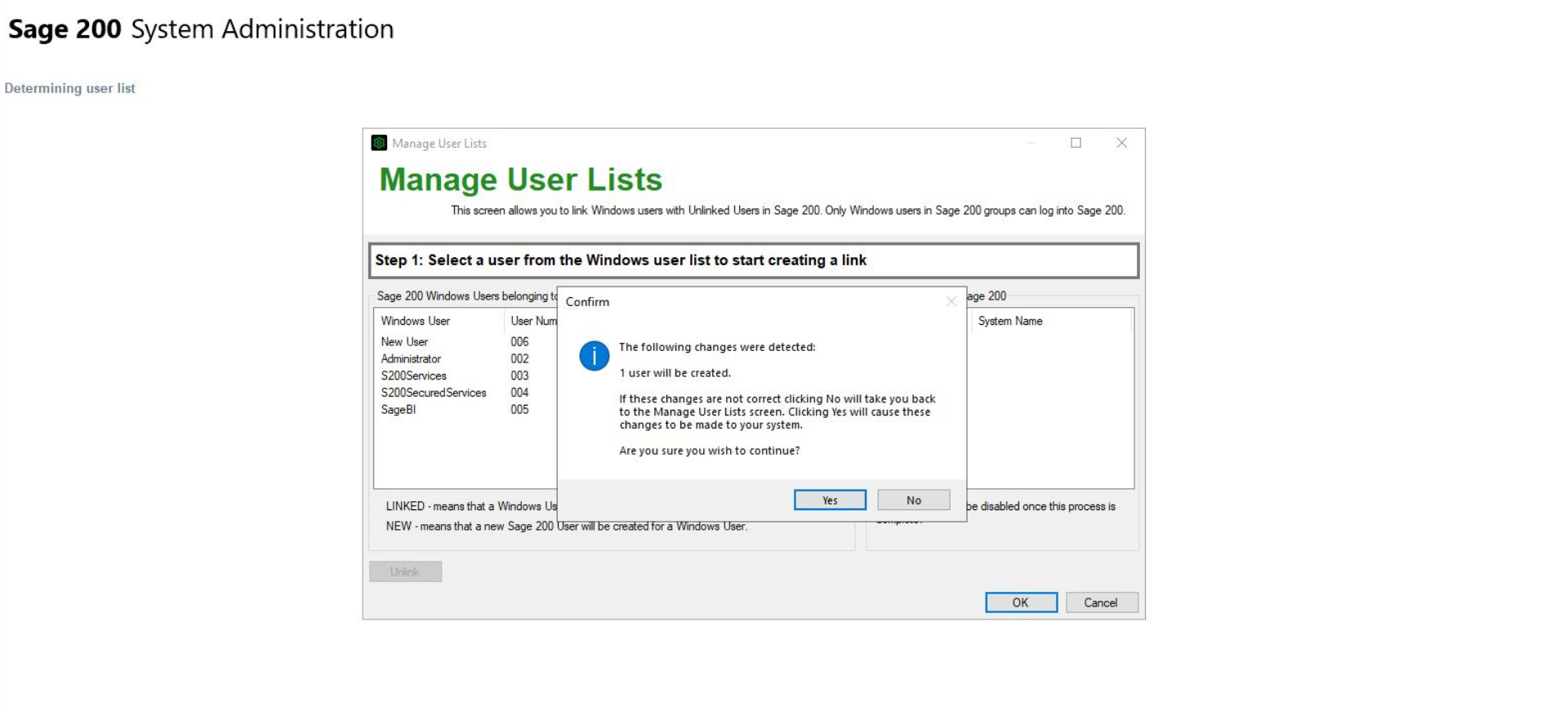This screenshot has width=1568, height=711.
Task: Click the 'Step 1' instruction banner
Action: pyautogui.click(x=753, y=260)
